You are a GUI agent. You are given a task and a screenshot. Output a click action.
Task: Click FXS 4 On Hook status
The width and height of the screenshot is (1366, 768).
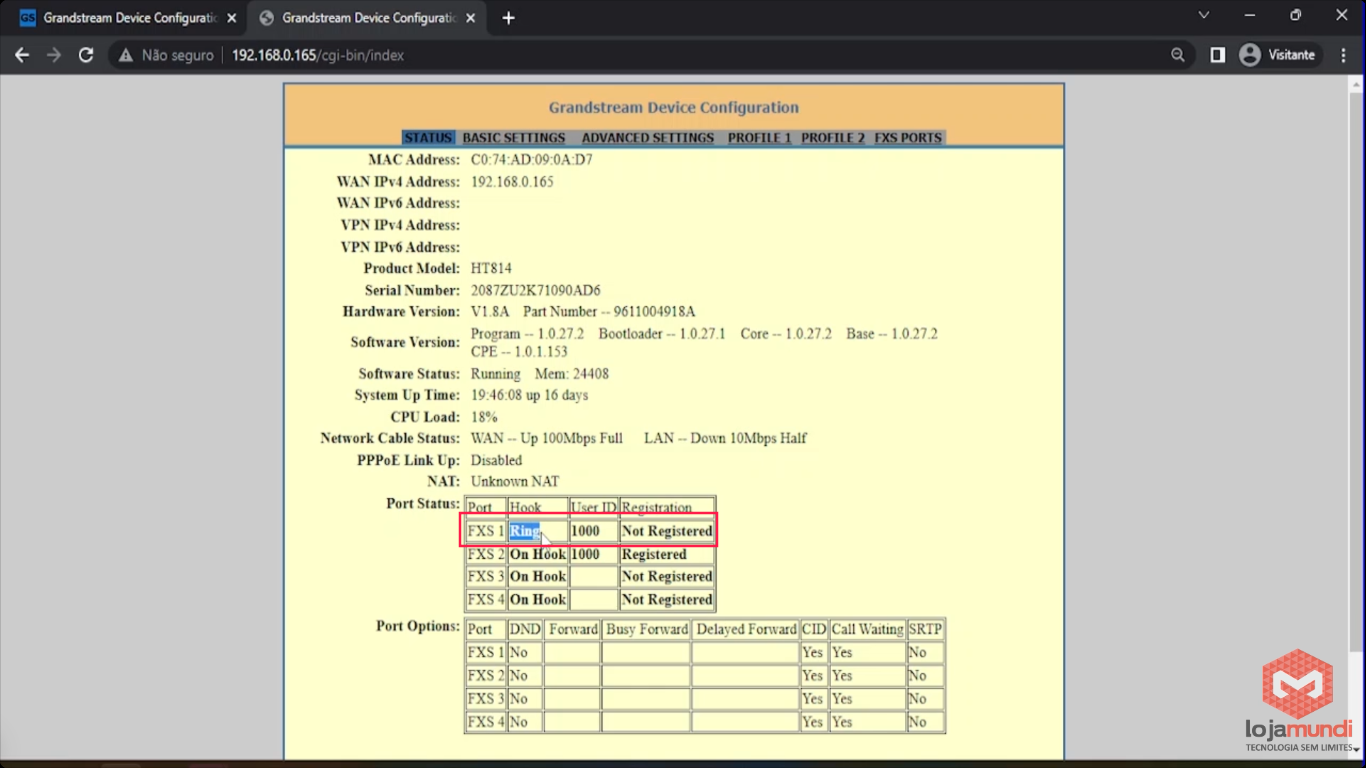(x=538, y=600)
